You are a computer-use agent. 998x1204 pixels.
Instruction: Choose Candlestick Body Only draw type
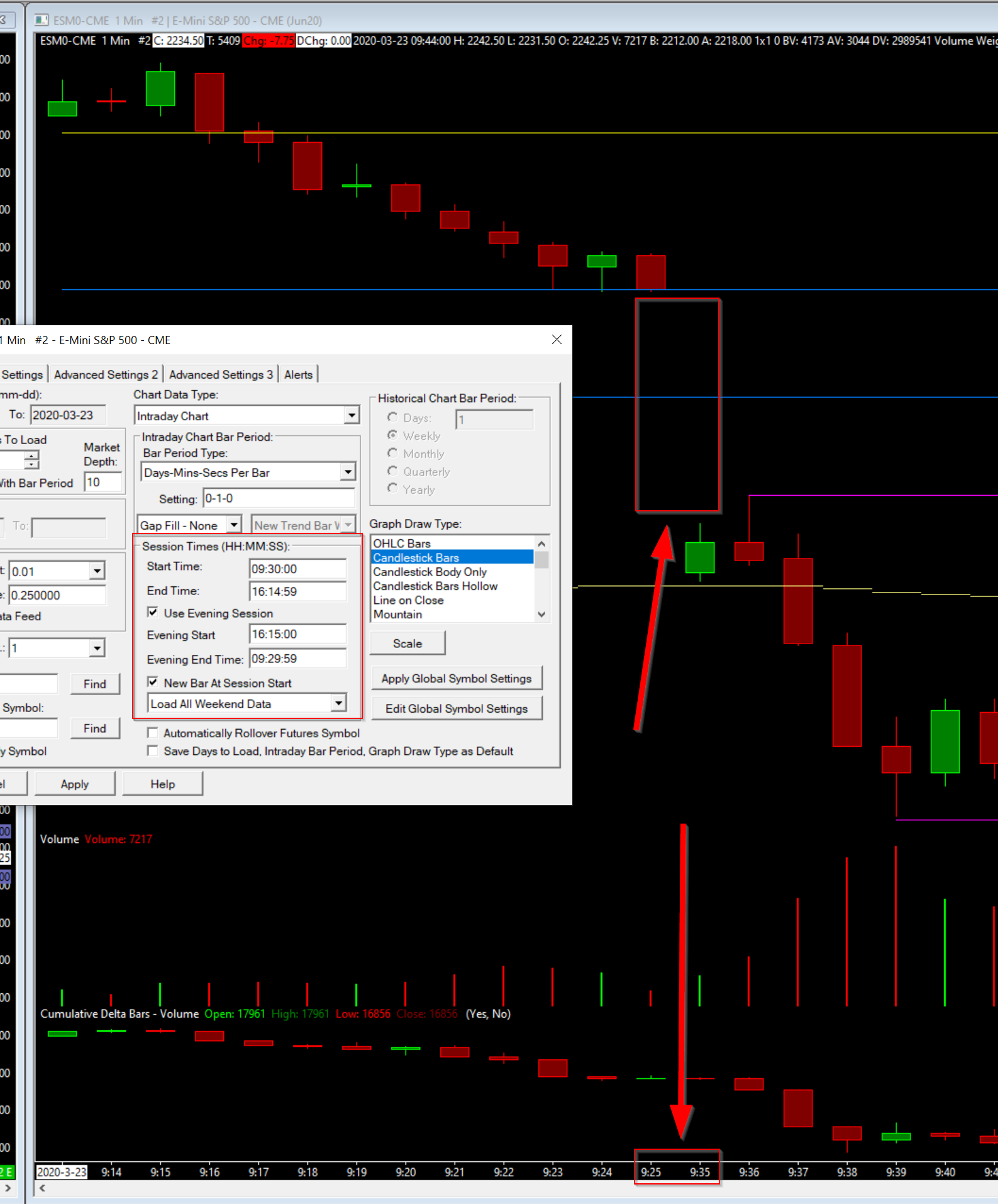(x=452, y=572)
